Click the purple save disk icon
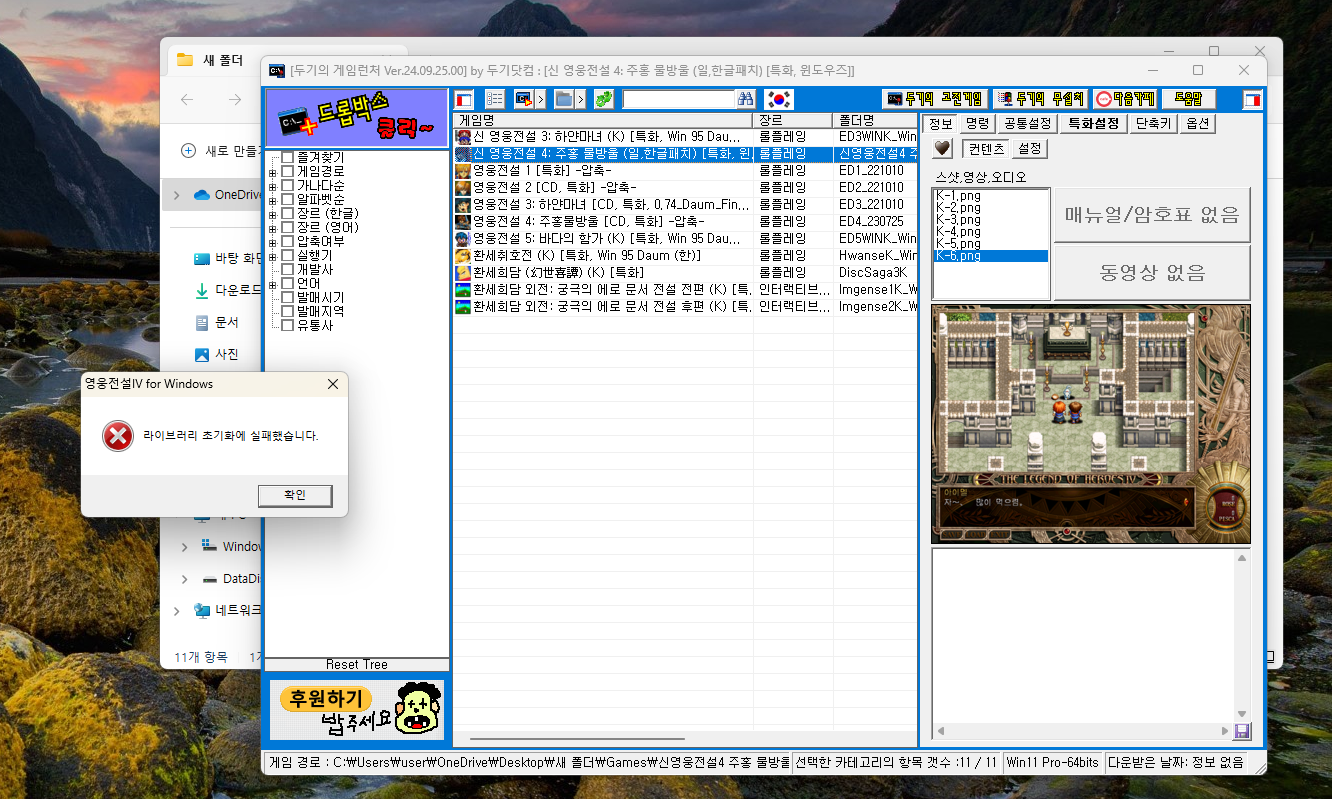The height and width of the screenshot is (799, 1332). pos(1242,731)
